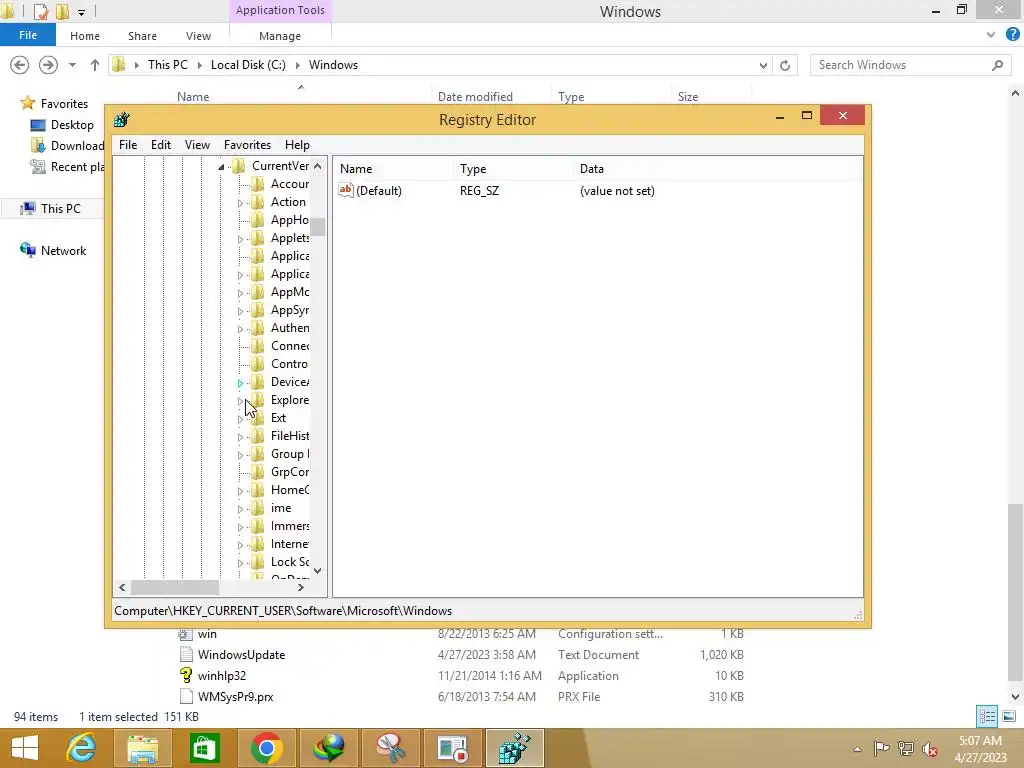This screenshot has height=768, width=1024.
Task: Select the HomeG folder icon in tree
Action: tap(258, 490)
